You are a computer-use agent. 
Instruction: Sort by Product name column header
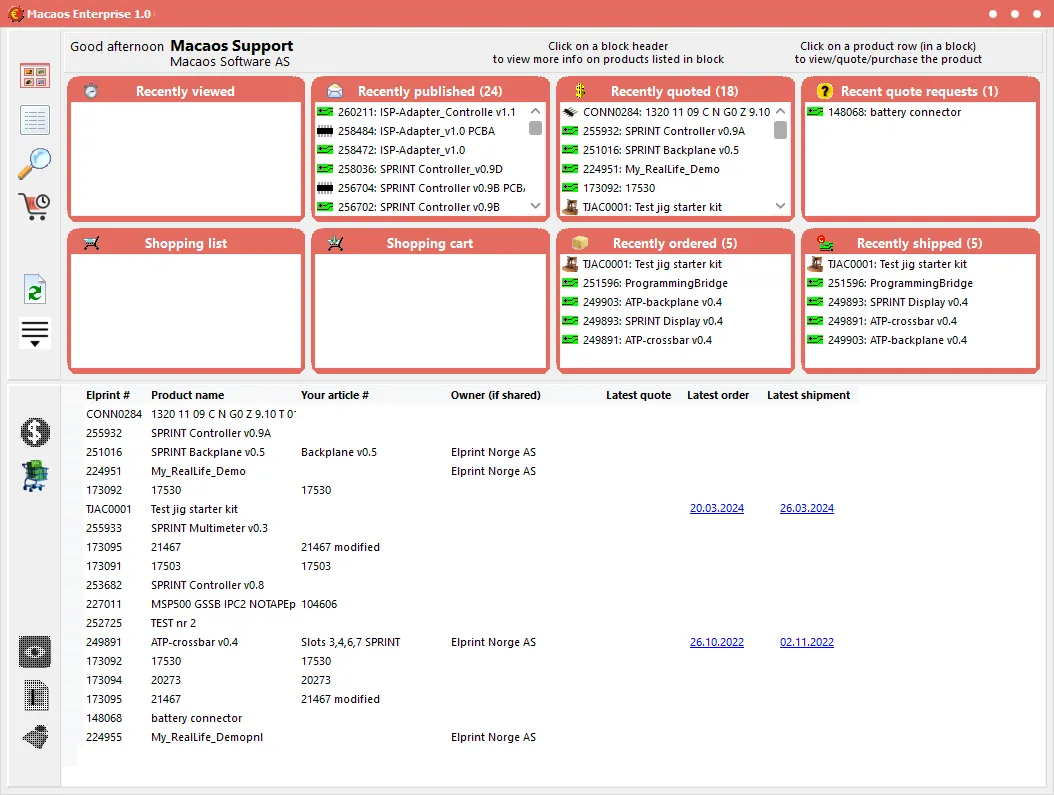point(188,395)
